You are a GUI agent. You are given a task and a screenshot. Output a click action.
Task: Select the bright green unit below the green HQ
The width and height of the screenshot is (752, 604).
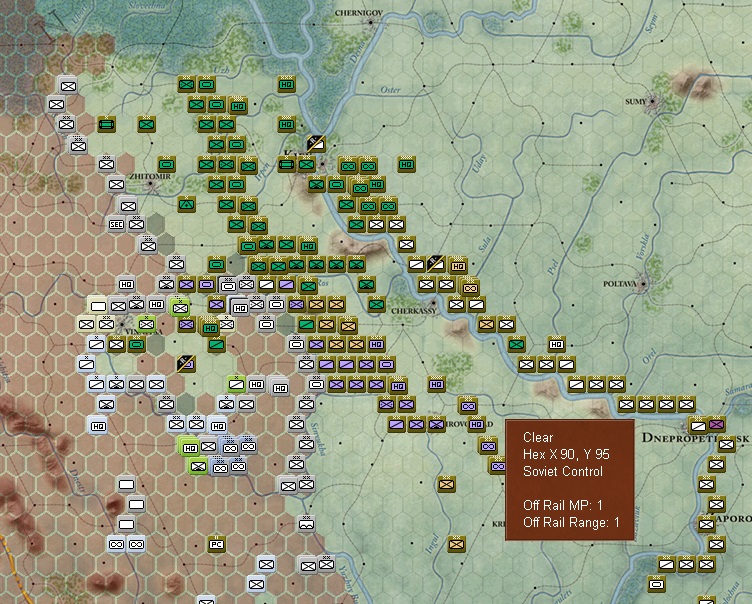198,466
